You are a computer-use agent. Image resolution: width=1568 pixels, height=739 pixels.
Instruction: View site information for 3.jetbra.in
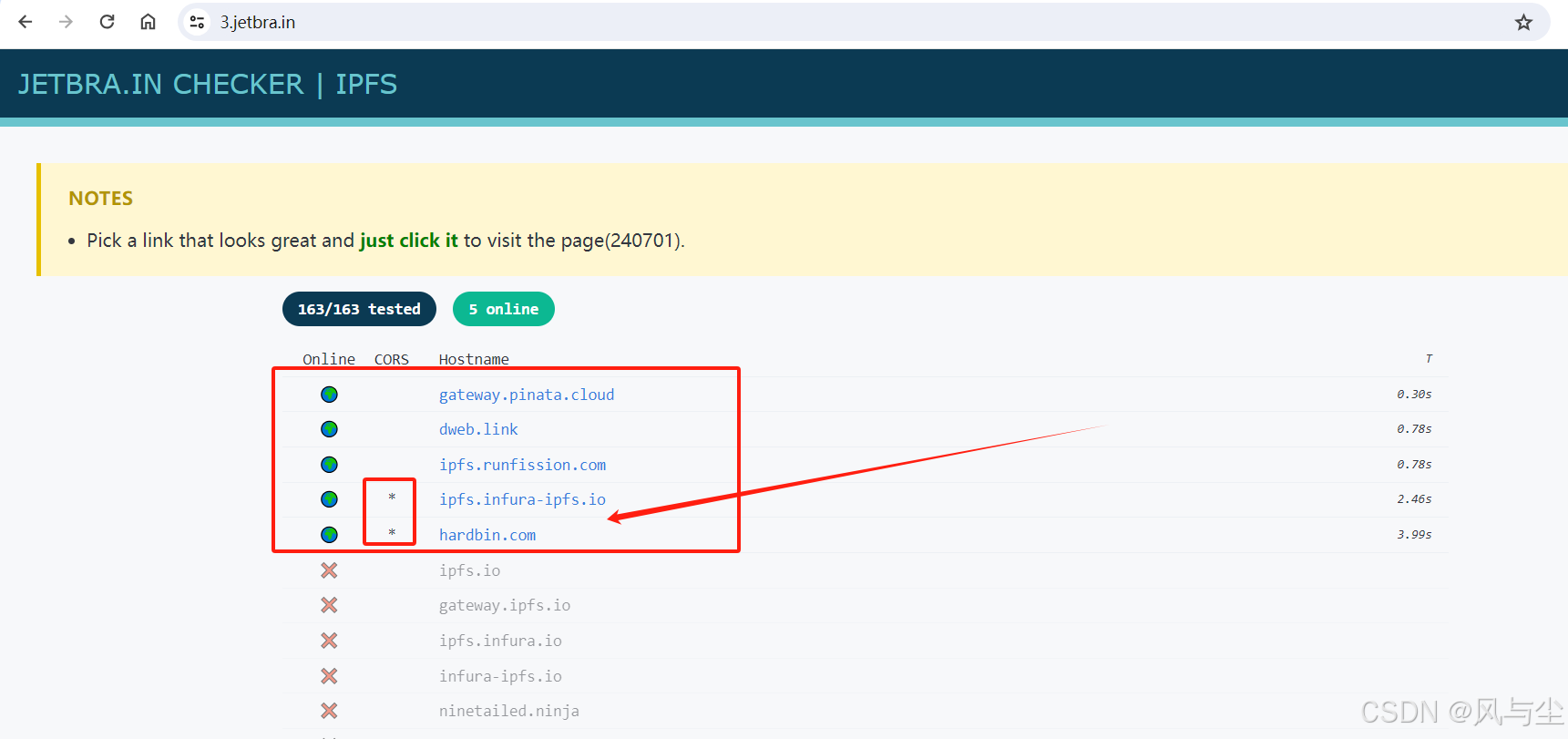coord(197,22)
